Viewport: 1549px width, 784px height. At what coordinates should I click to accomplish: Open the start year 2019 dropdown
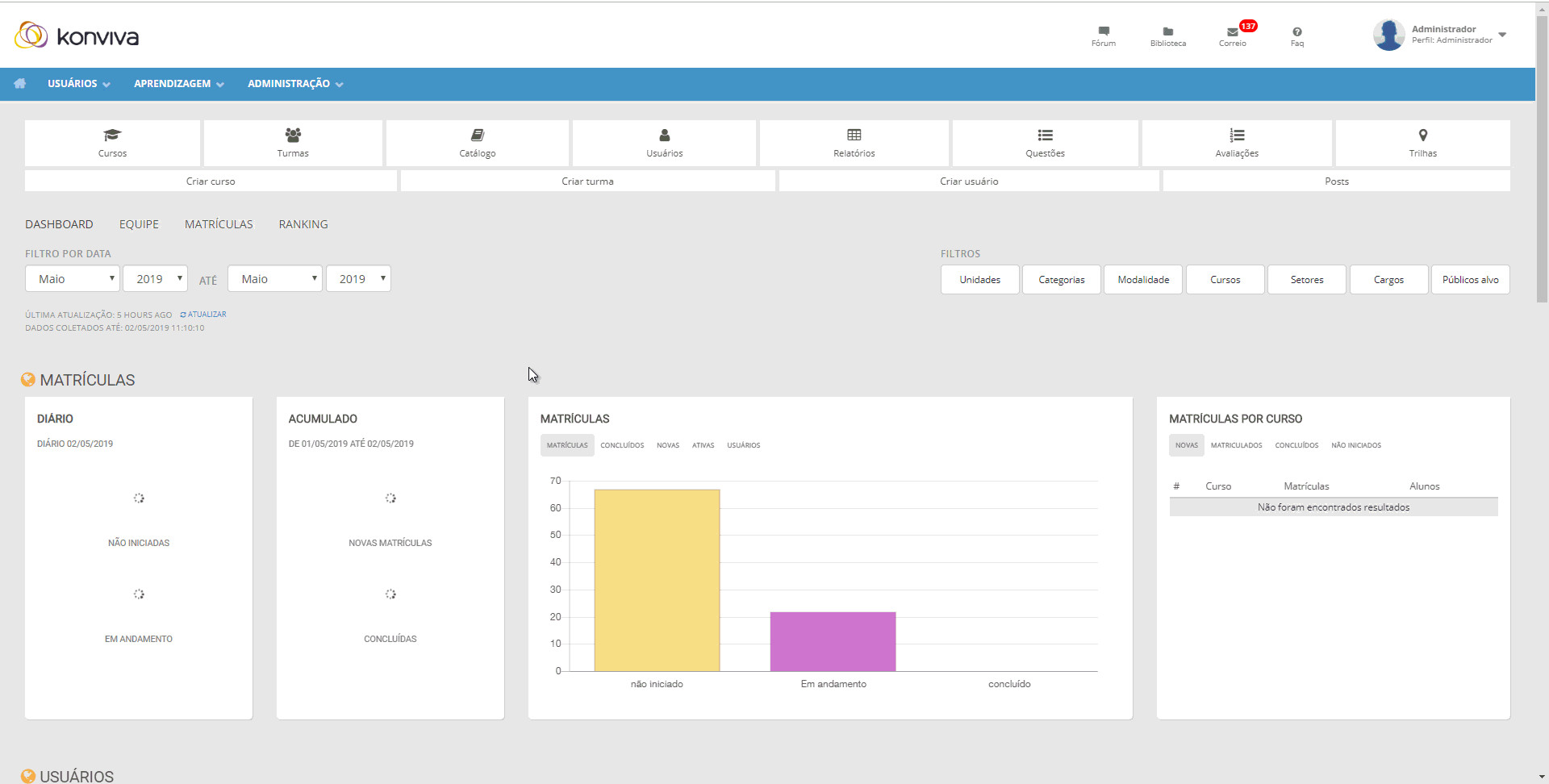coord(156,278)
